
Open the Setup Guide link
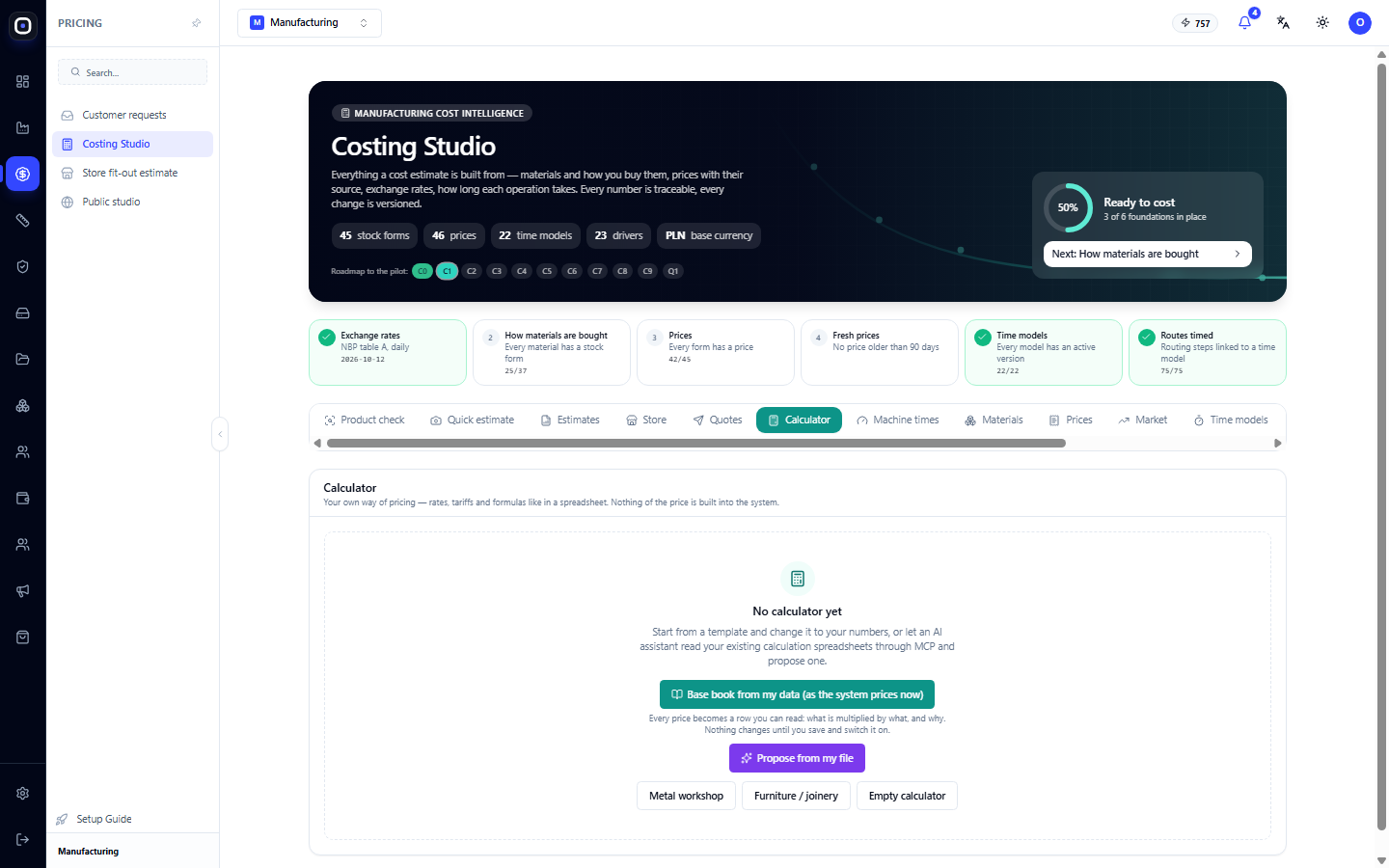pos(95,819)
